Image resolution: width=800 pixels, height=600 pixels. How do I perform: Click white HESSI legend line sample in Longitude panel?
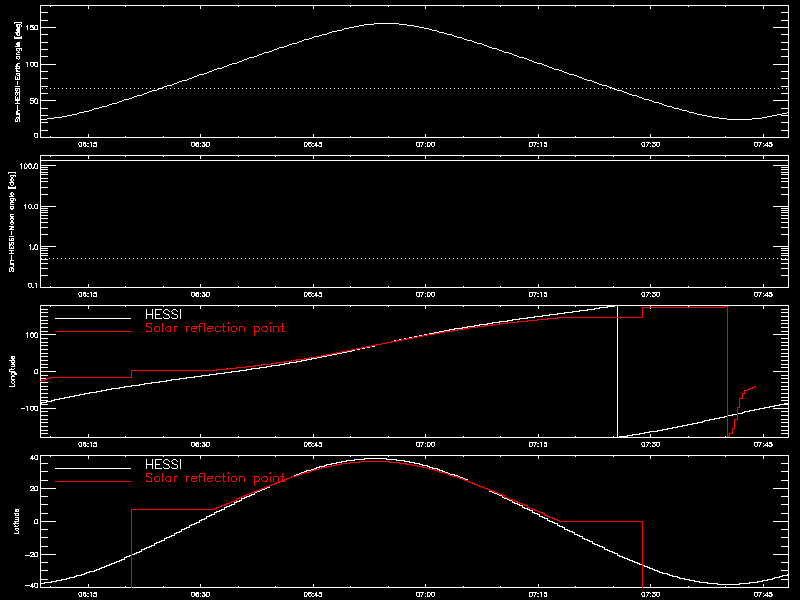coord(93,318)
